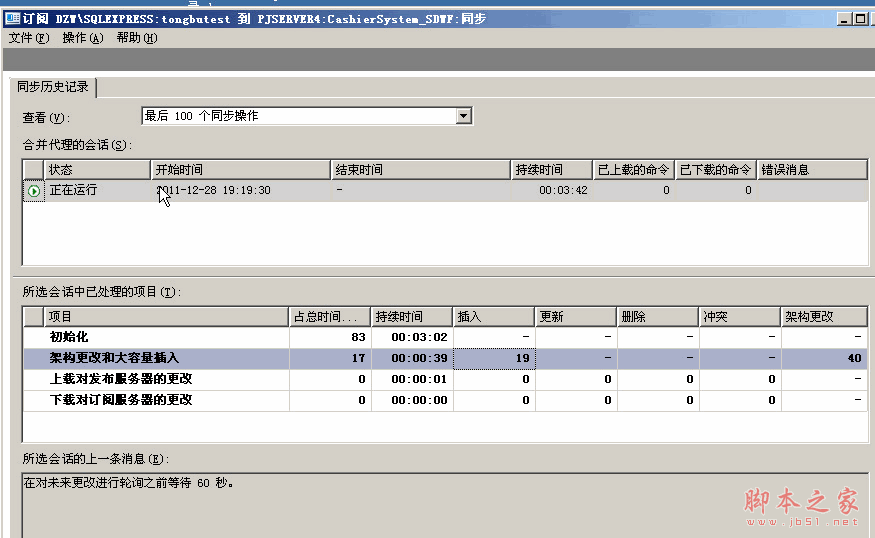This screenshot has height=538, width=875.
Task: Select the 正在运行 session row
Action: pos(445,191)
